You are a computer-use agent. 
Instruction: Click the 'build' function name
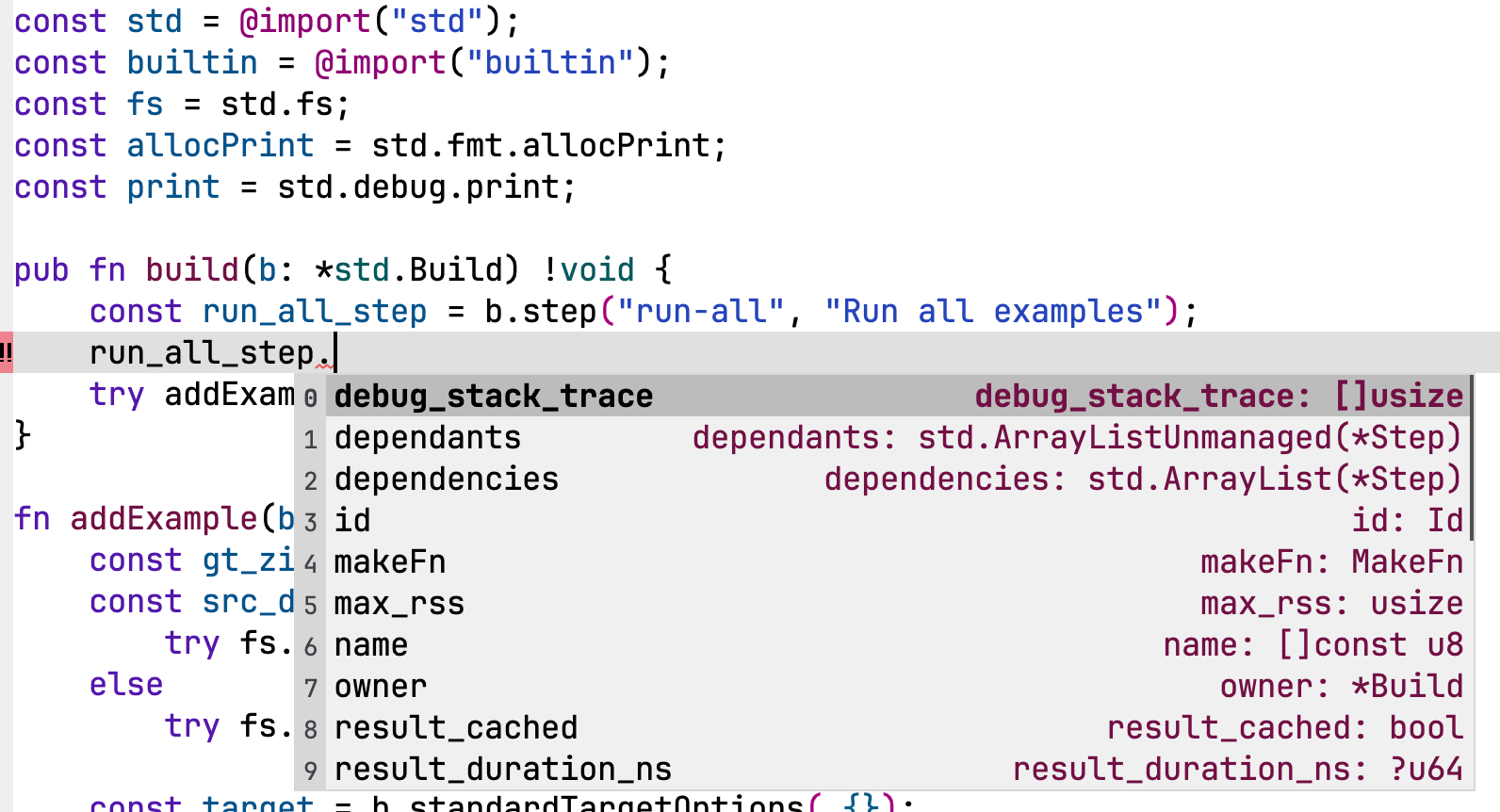pyautogui.click(x=192, y=269)
